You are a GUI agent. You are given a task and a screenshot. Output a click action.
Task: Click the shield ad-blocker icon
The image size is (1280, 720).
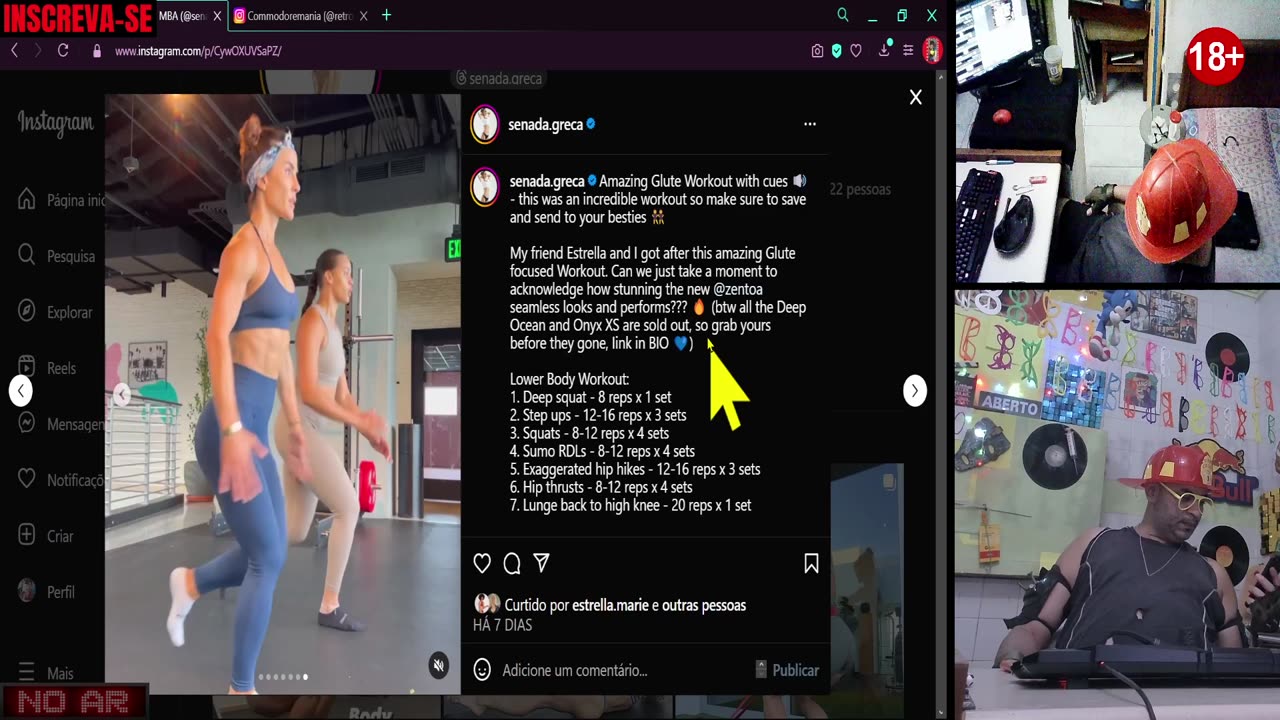[836, 51]
